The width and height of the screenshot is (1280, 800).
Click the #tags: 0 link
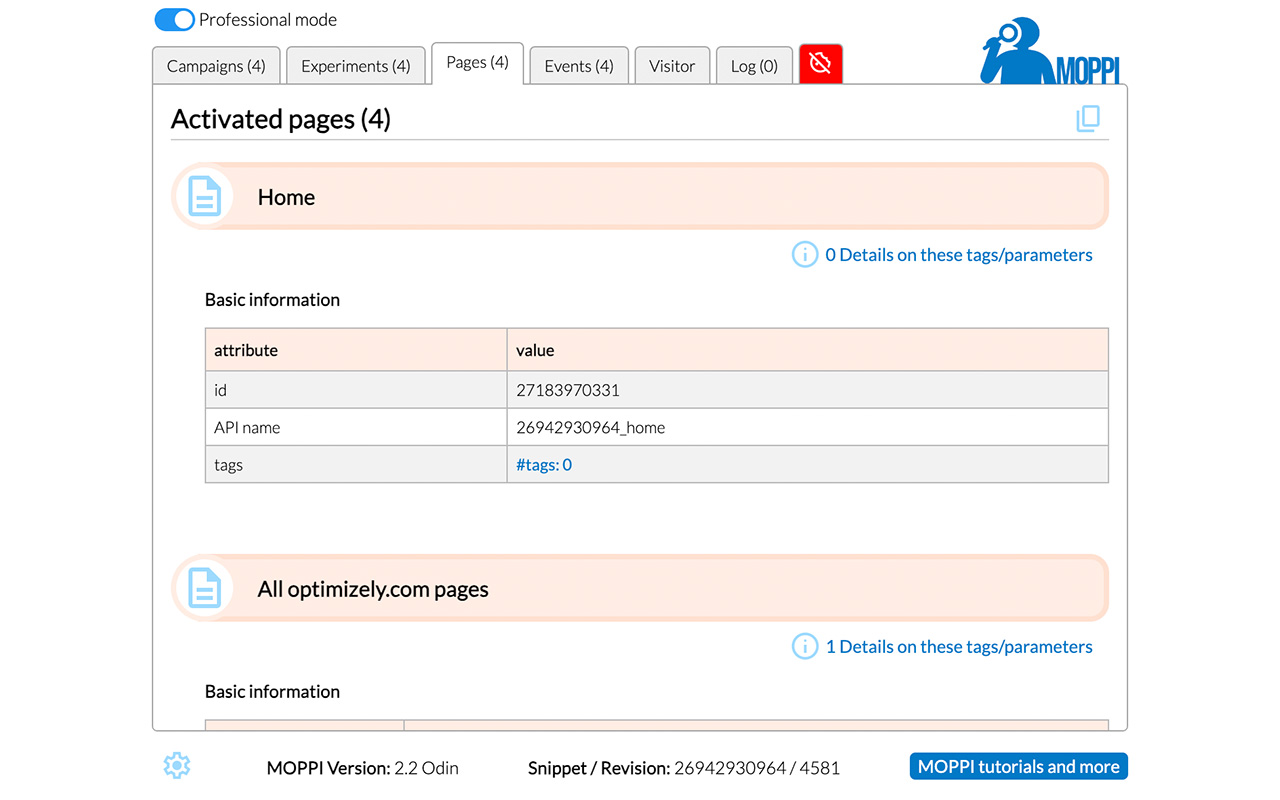(x=543, y=464)
